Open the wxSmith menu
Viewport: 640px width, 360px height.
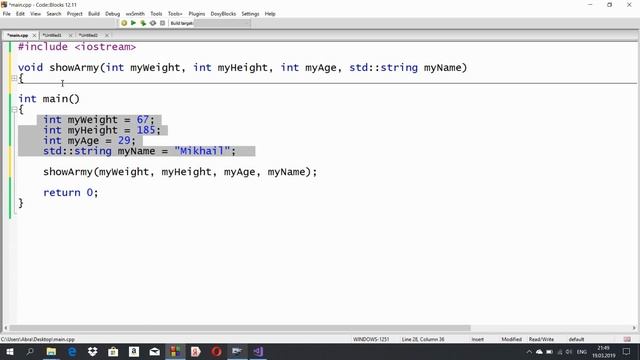135,14
